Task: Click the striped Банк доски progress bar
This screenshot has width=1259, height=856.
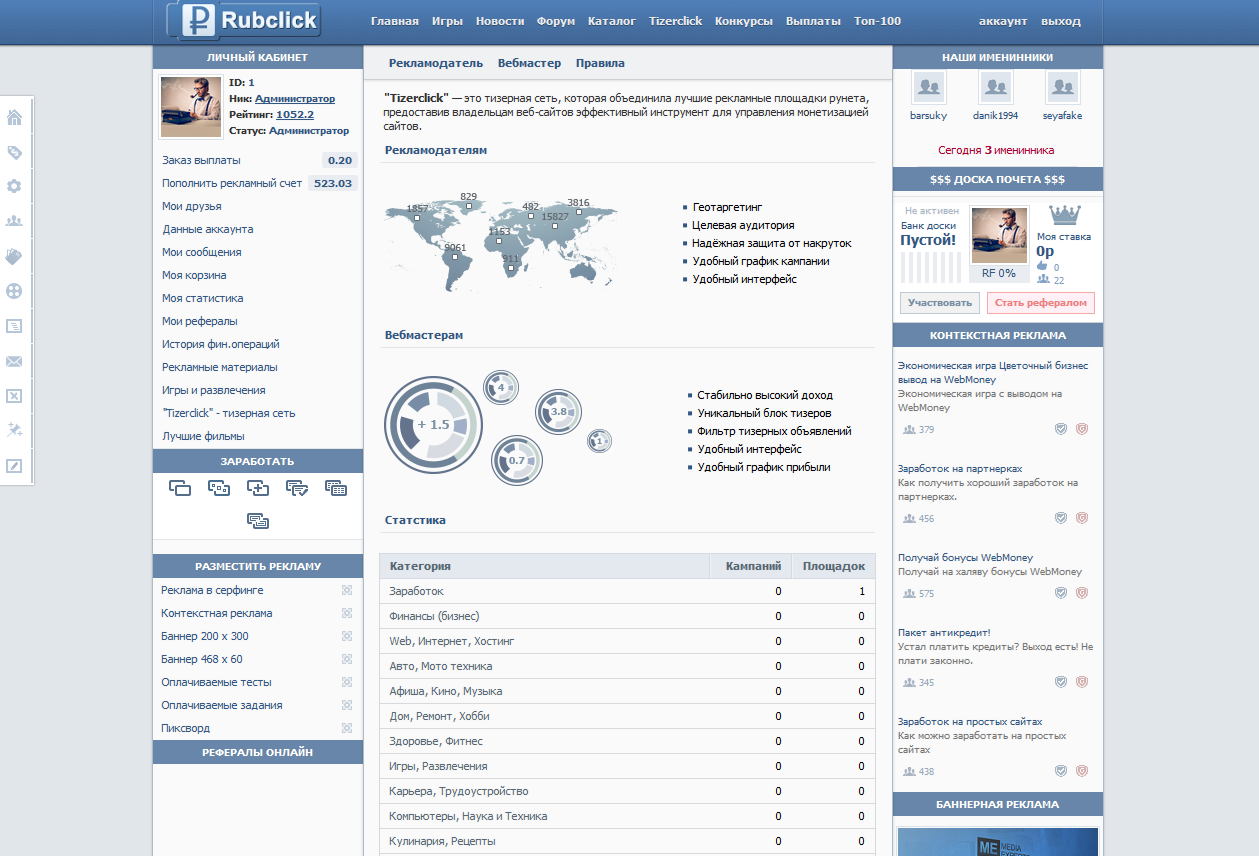Action: point(930,268)
